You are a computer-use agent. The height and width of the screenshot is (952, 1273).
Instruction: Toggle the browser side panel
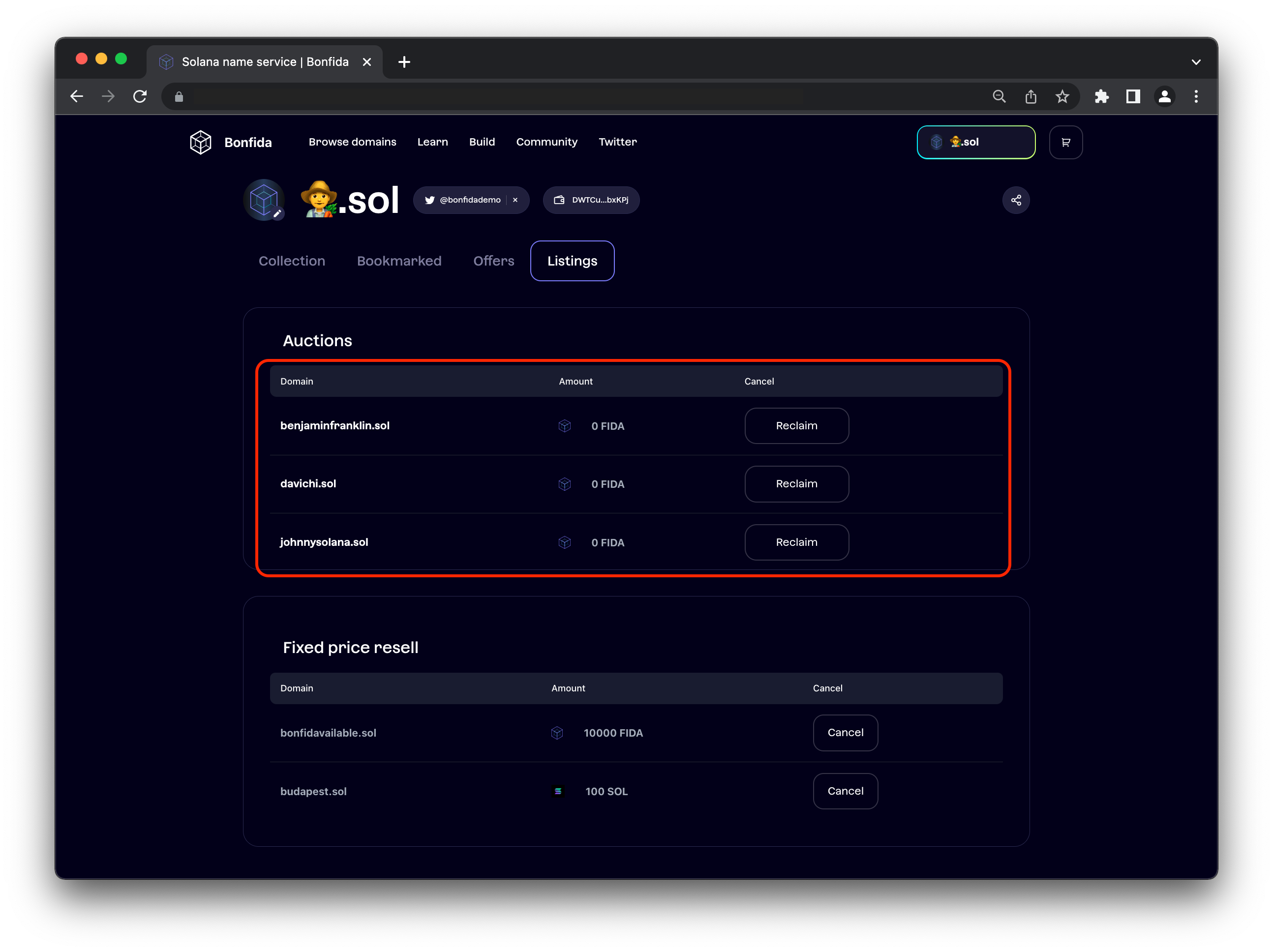pos(1133,97)
